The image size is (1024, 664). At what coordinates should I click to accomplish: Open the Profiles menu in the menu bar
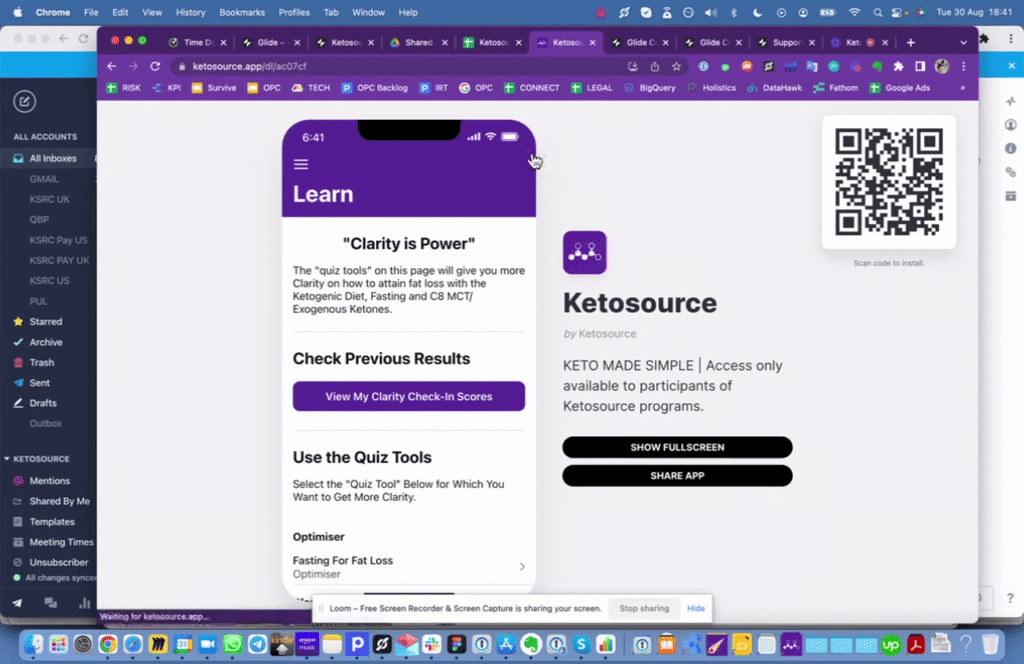click(294, 12)
